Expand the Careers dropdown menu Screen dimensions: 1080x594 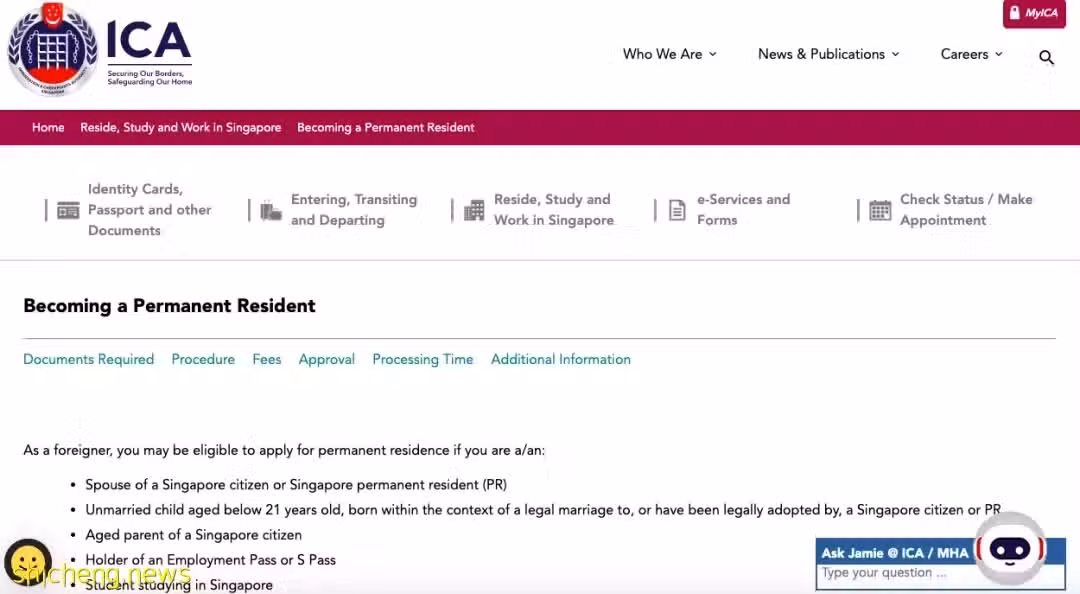tap(971, 54)
